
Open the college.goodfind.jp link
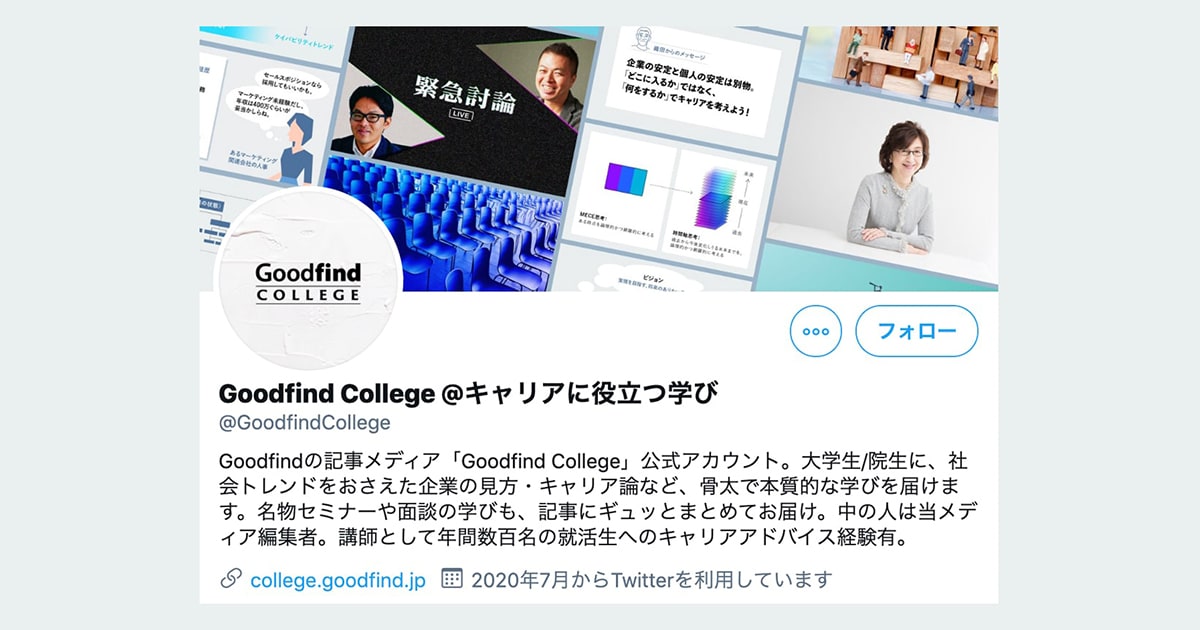pos(338,579)
